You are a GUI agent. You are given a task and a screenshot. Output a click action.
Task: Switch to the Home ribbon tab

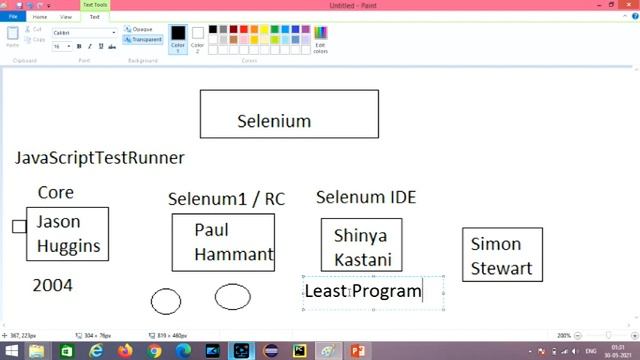[40, 17]
